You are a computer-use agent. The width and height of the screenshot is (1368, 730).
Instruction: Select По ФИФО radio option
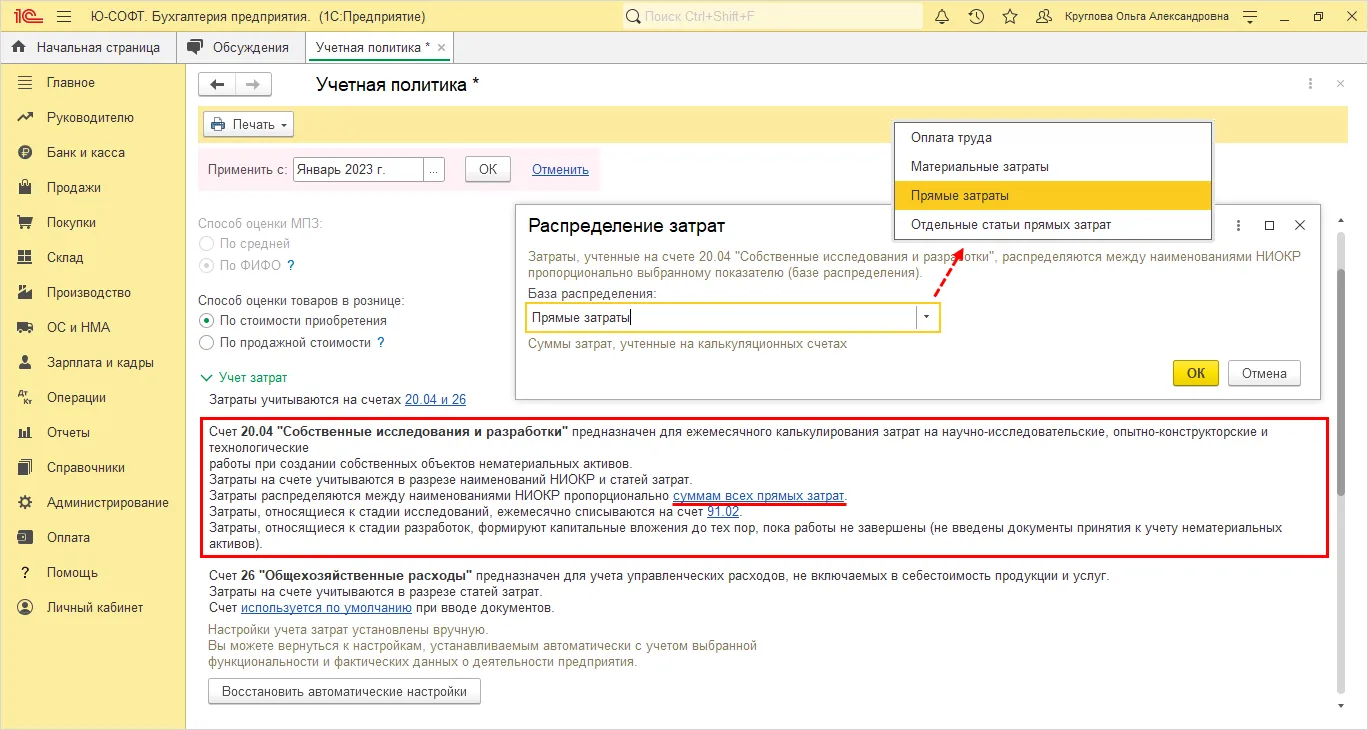[206, 266]
